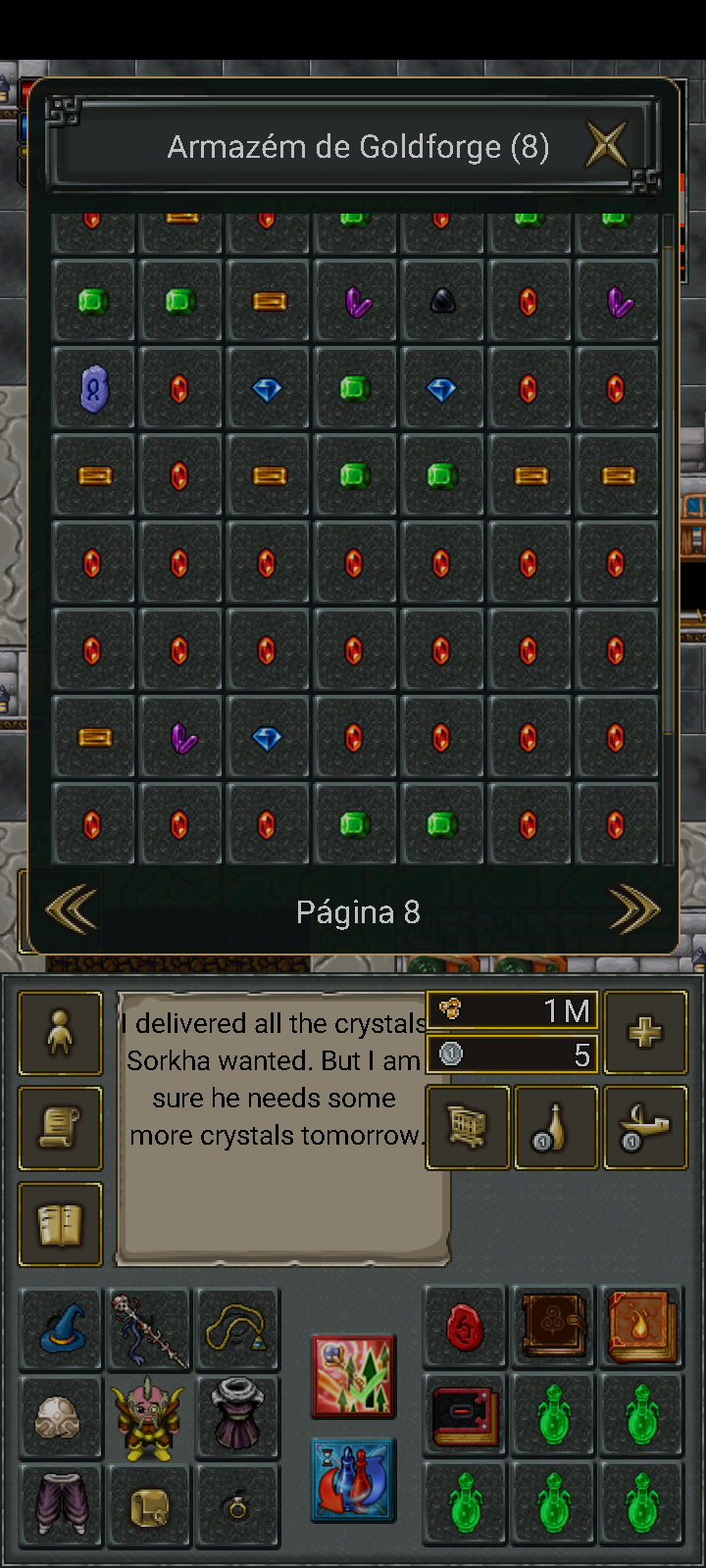Go to the next storage page

click(633, 910)
